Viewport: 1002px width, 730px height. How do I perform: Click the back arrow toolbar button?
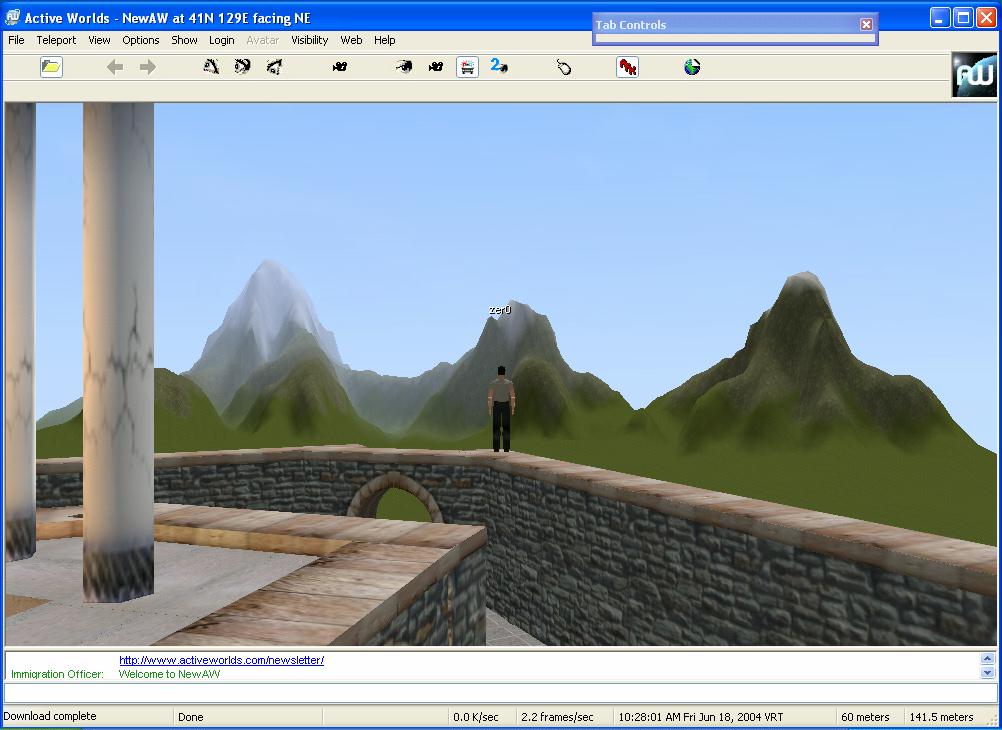tap(115, 67)
